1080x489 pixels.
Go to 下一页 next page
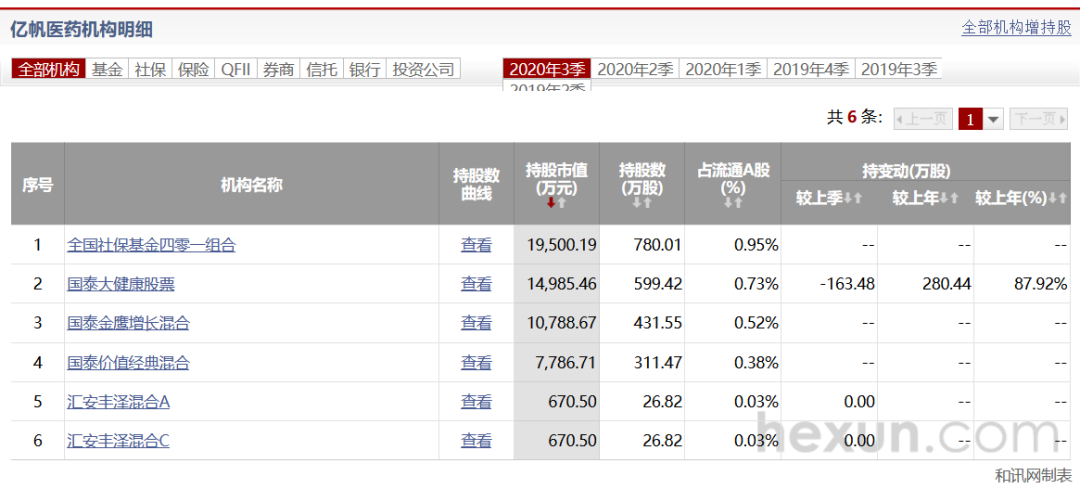(1039, 119)
